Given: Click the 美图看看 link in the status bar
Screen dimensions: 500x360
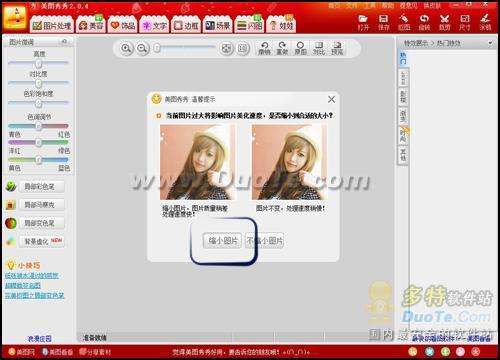Looking at the screenshot, I should tap(58, 352).
